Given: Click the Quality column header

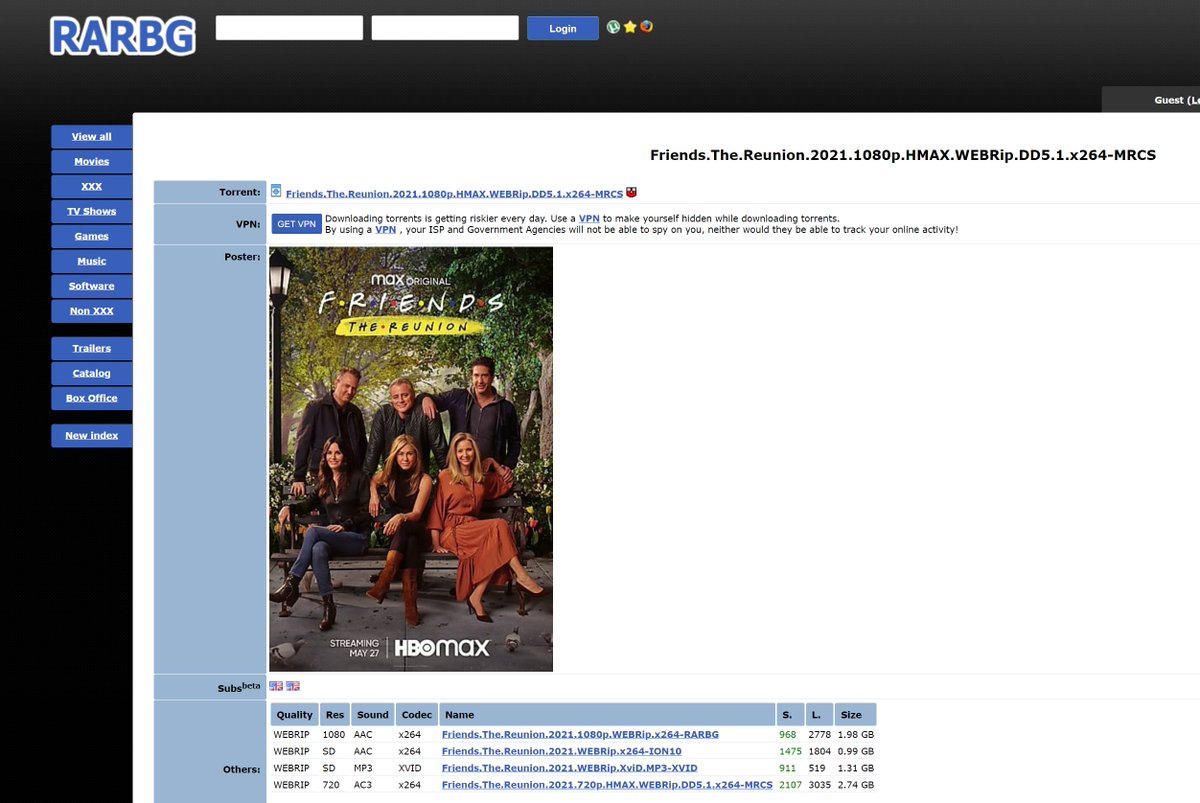Looking at the screenshot, I should 295,715.
